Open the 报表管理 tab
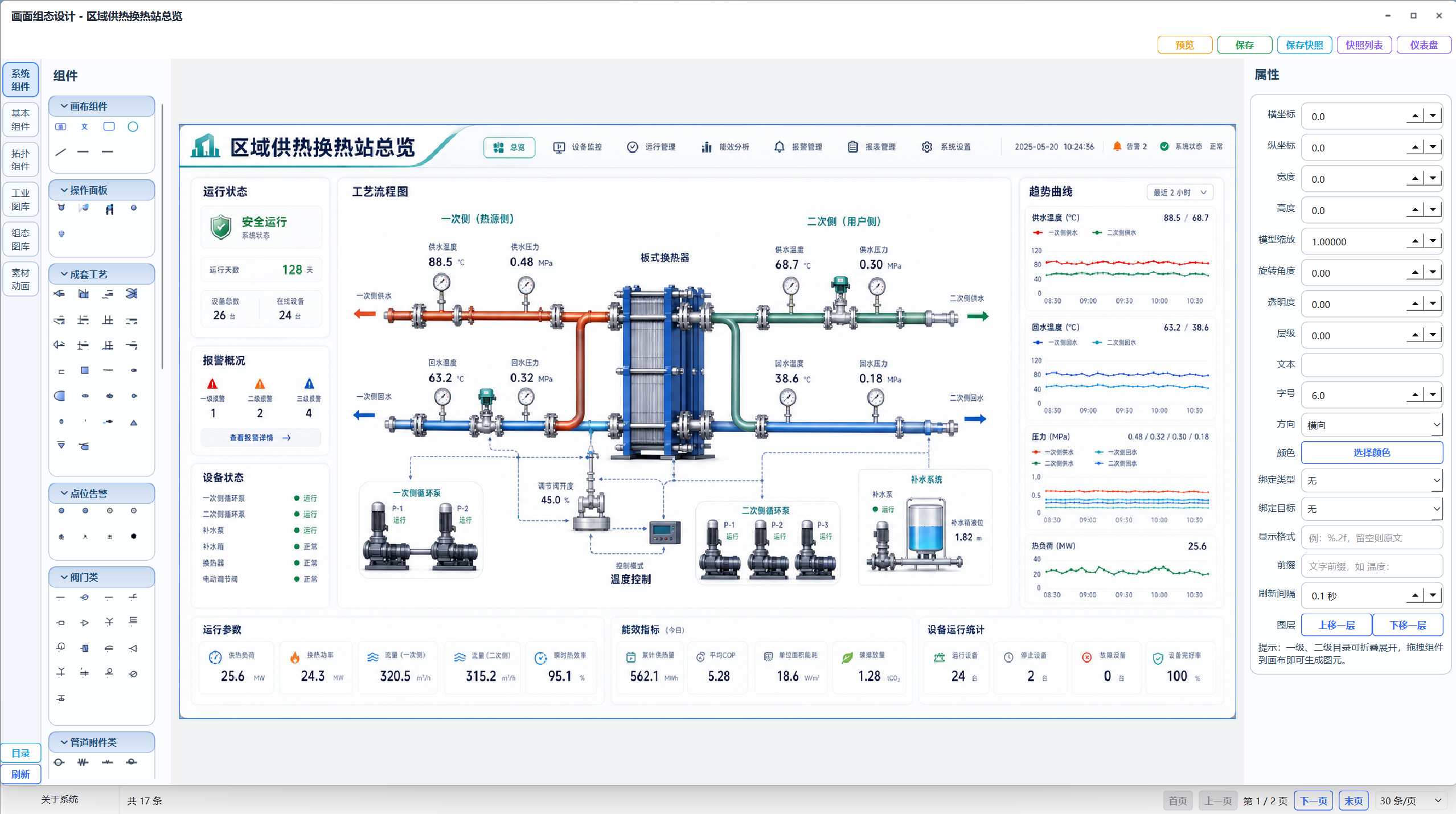The width and height of the screenshot is (1456, 814). (871, 147)
